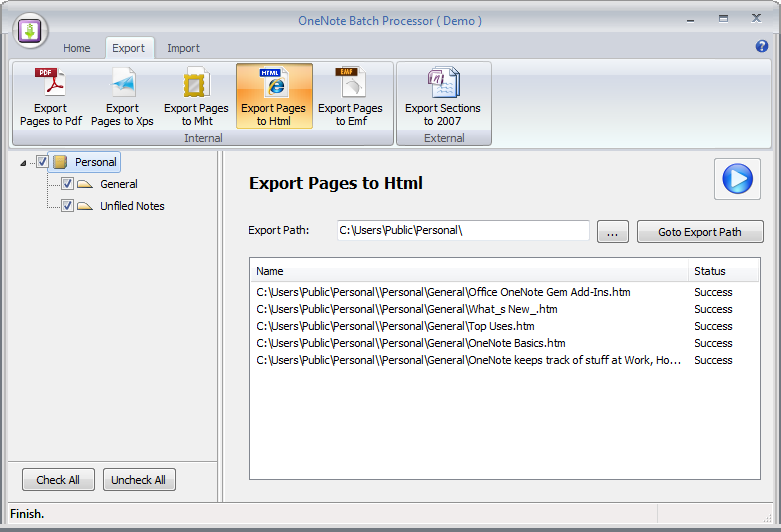This screenshot has height=532, width=781.
Task: Click Goto Export Path button
Action: tap(700, 232)
